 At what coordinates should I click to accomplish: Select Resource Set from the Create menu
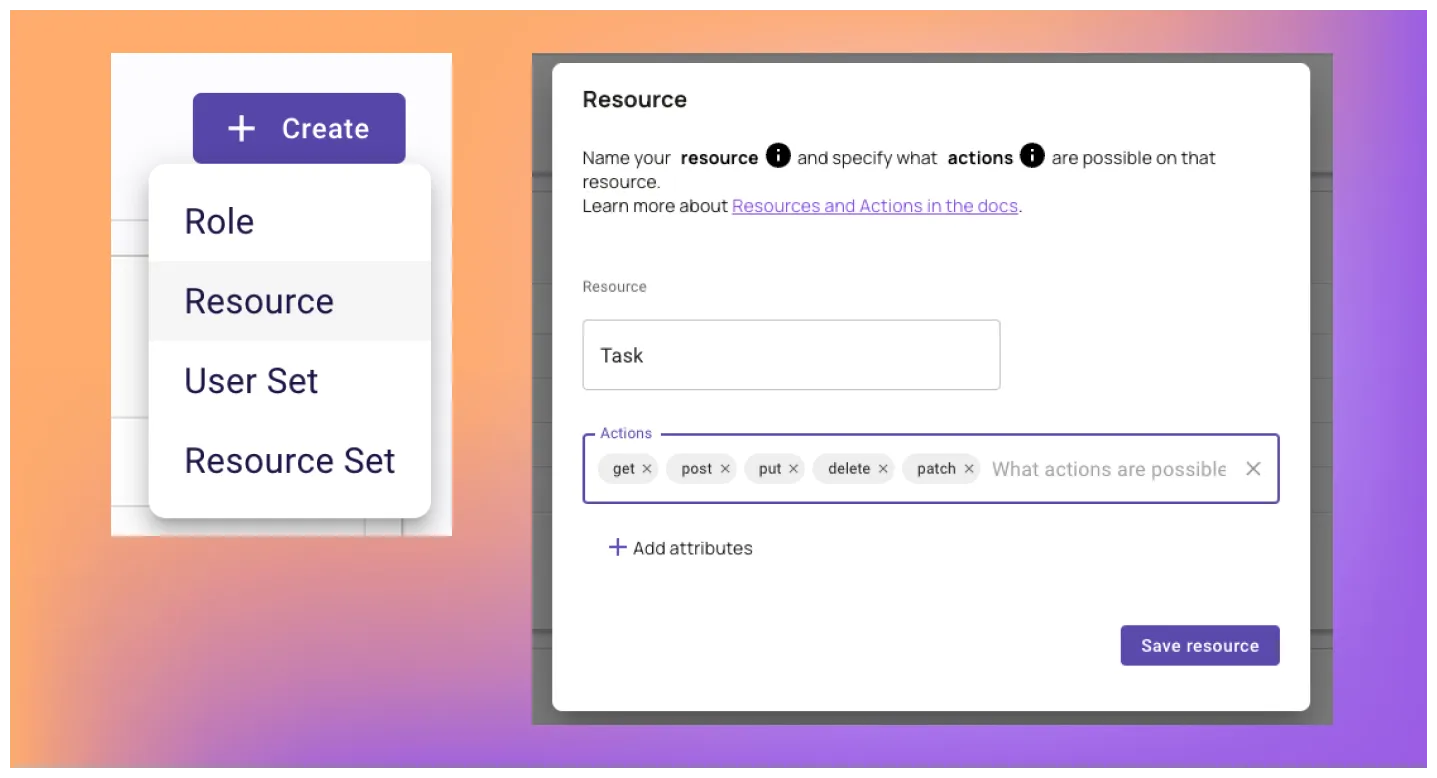(x=290, y=460)
